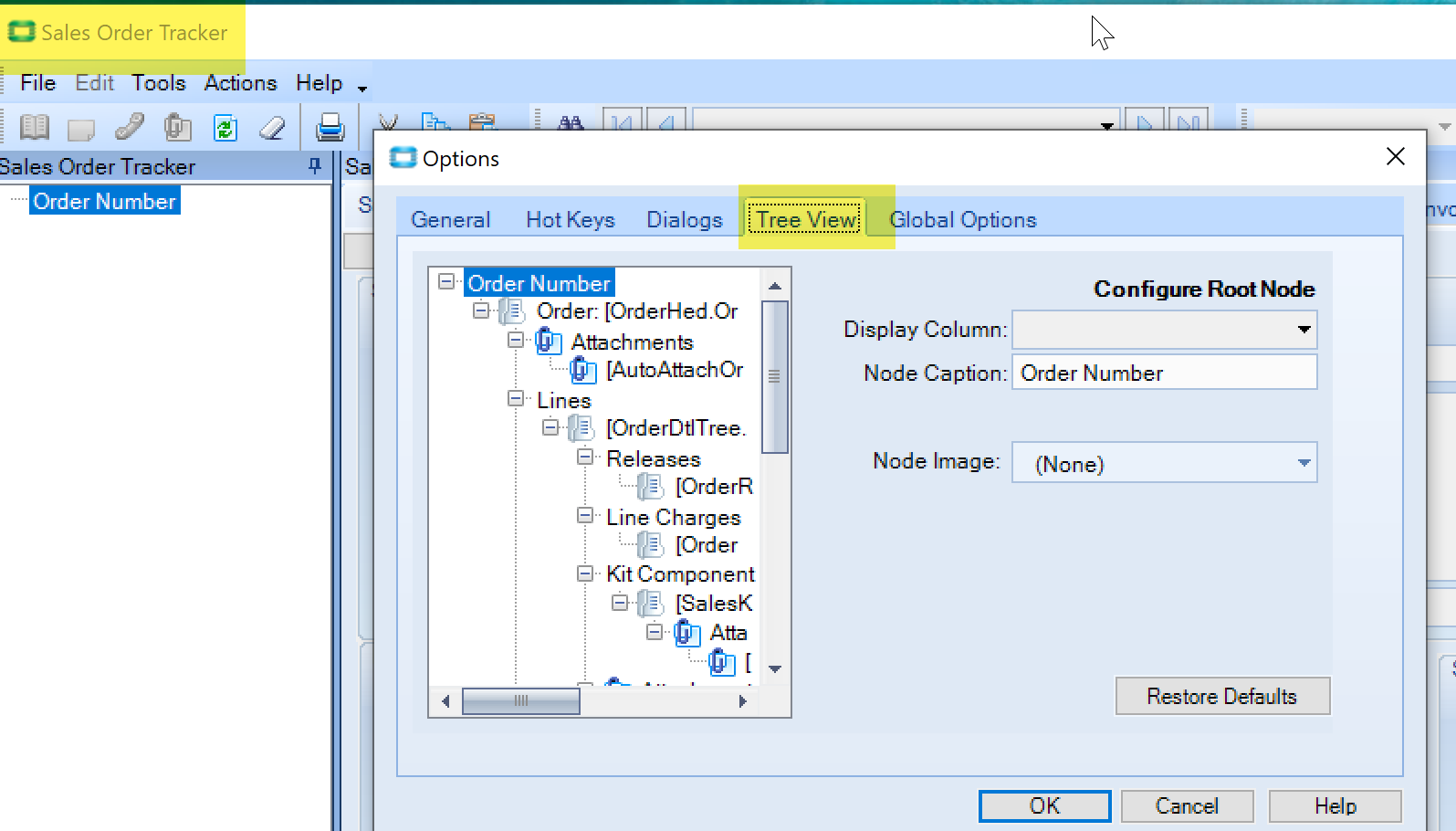This screenshot has width=1456, height=831.
Task: Click the Cancel button
Action: click(x=1187, y=806)
